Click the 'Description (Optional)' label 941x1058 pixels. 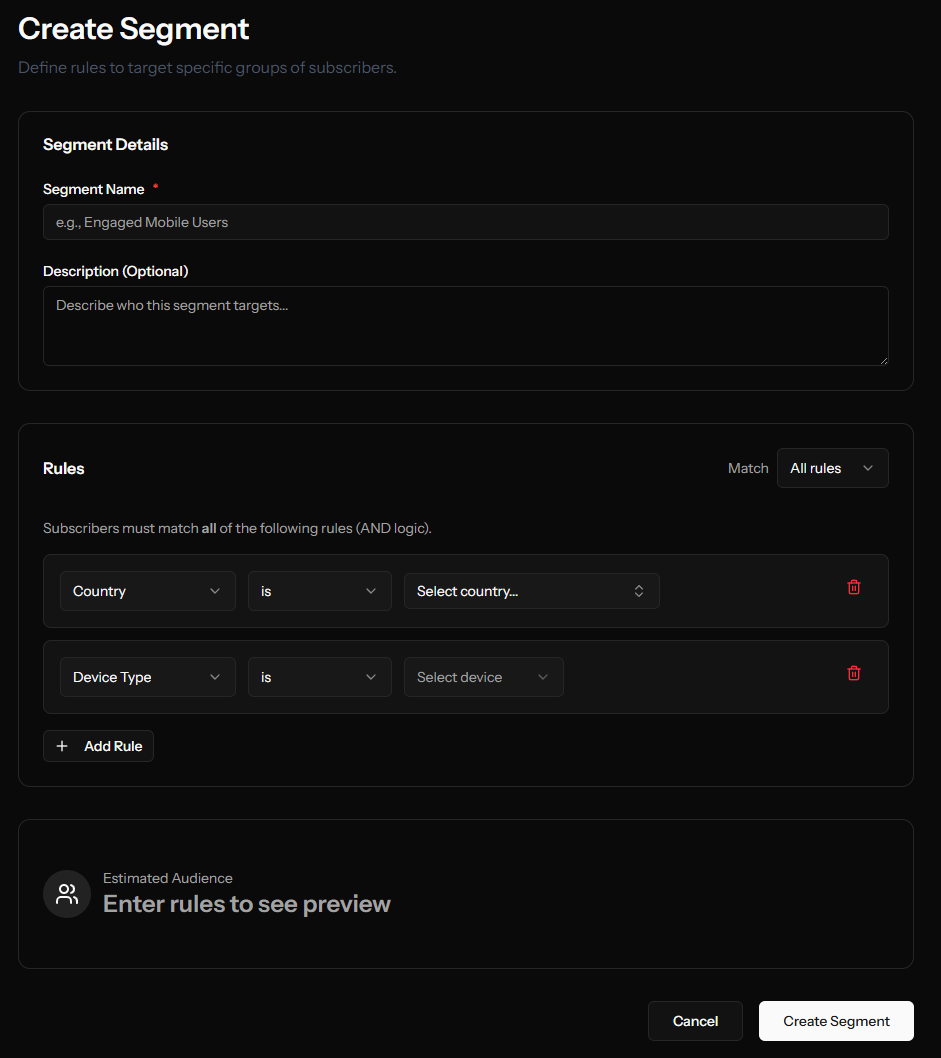115,271
